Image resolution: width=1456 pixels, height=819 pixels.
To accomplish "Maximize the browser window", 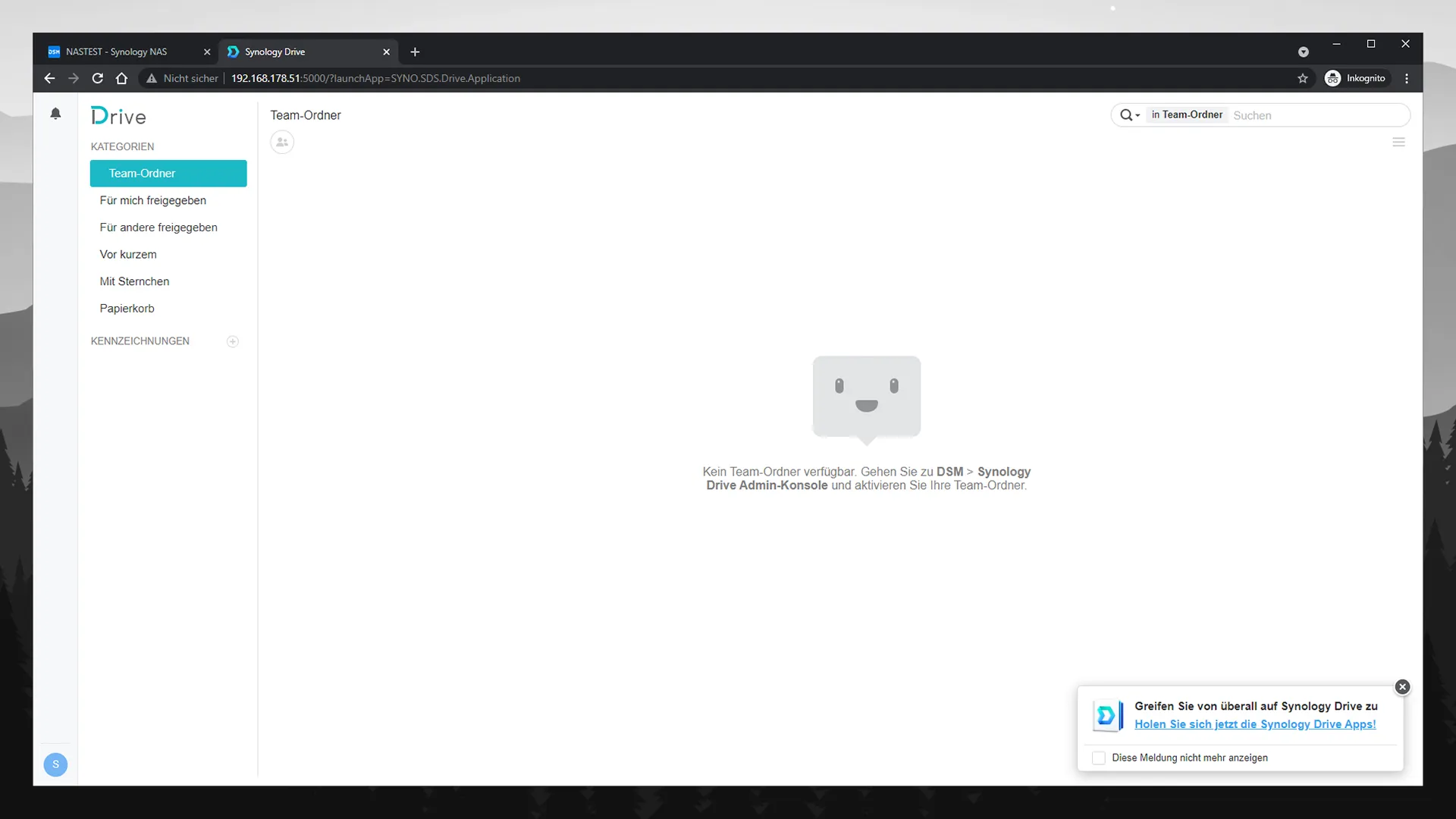I will pos(1371,44).
